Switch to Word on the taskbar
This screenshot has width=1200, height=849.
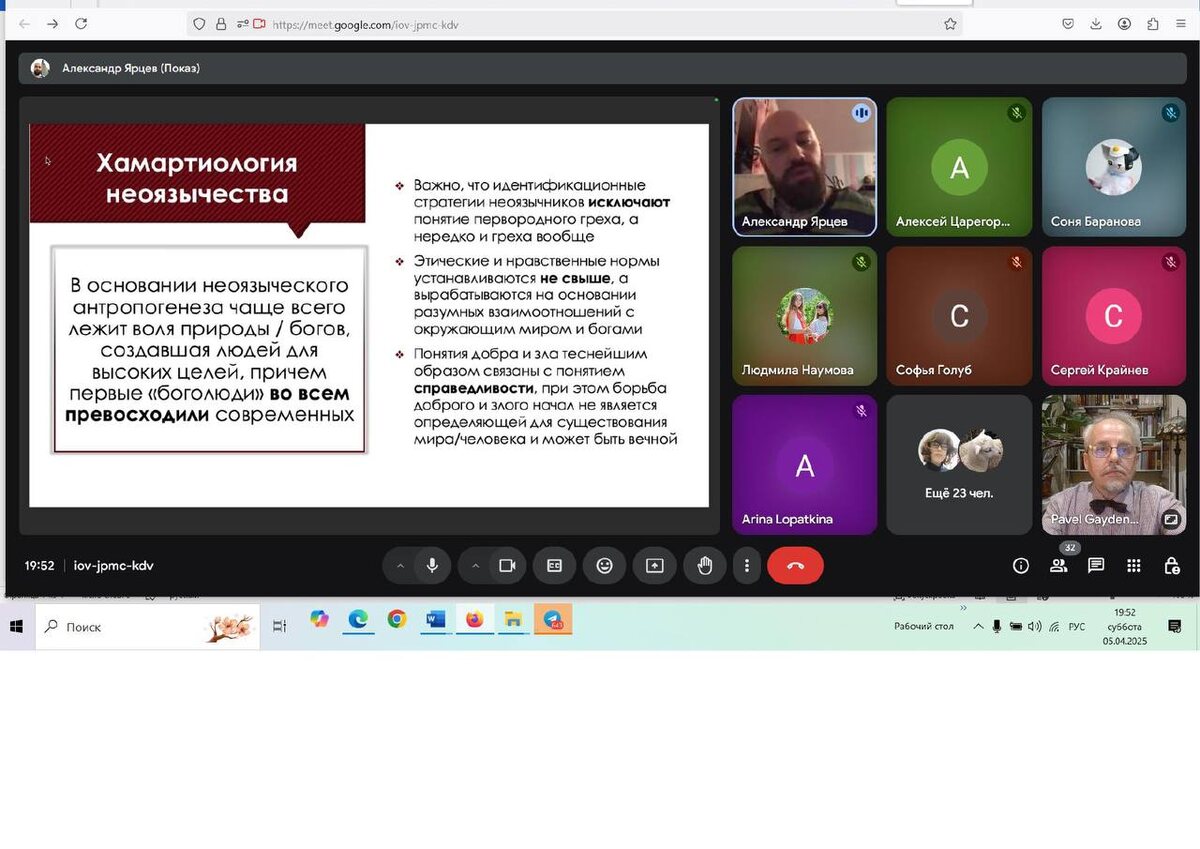[x=435, y=620]
